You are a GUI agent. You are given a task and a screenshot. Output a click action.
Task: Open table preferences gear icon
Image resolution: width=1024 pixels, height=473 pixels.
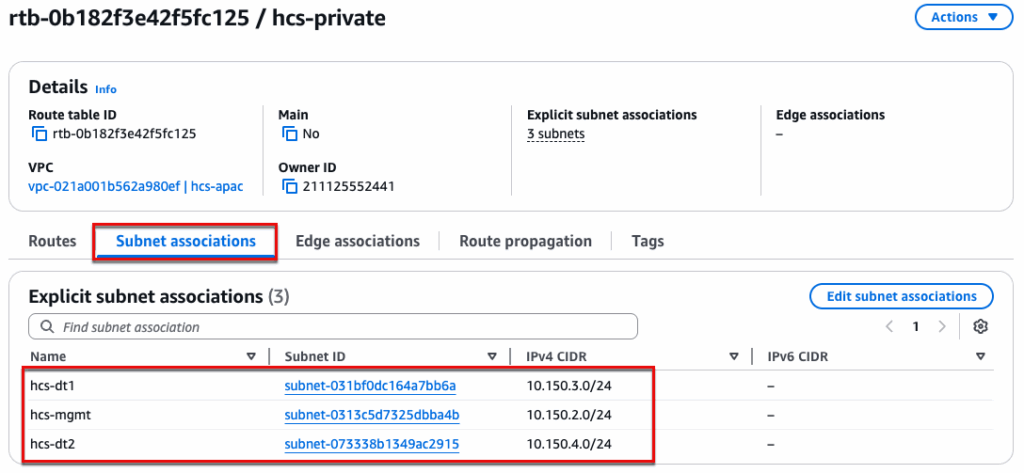pos(980,327)
